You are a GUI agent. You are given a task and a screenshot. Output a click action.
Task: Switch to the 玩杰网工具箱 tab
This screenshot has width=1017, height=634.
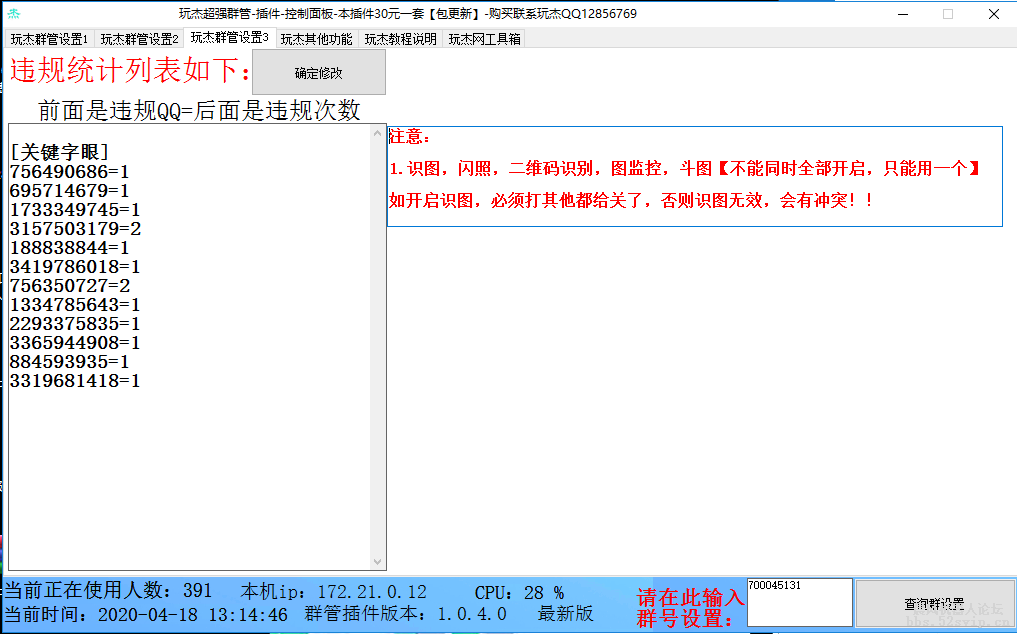point(484,39)
